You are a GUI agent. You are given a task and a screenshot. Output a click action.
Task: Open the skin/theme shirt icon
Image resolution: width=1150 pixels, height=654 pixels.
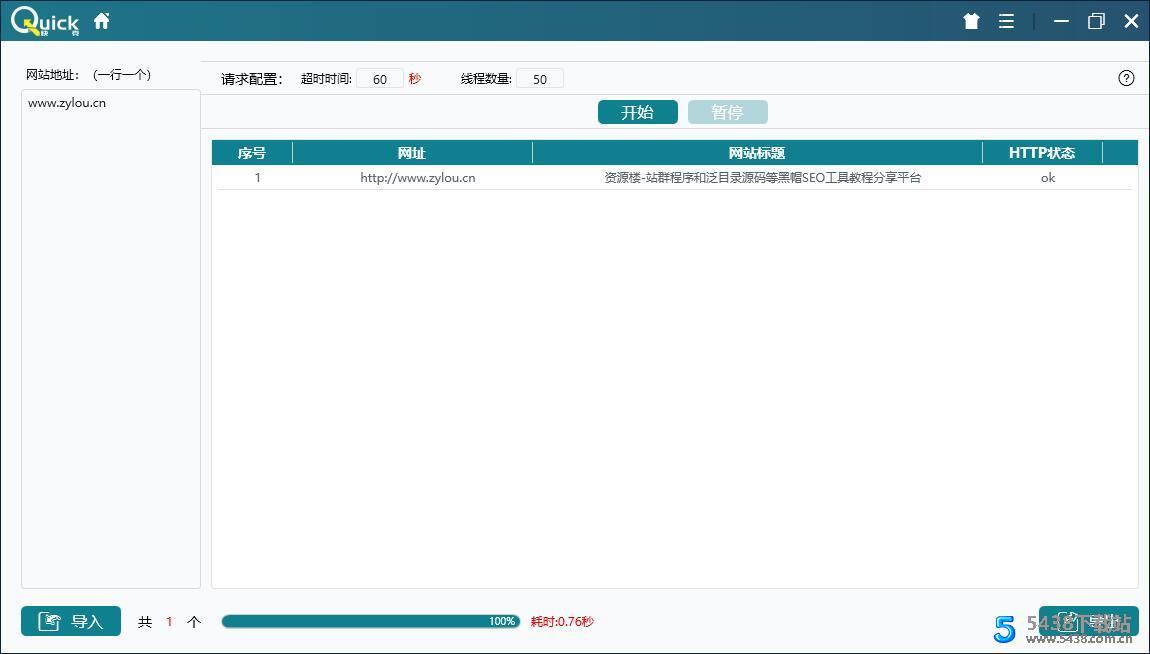[970, 20]
